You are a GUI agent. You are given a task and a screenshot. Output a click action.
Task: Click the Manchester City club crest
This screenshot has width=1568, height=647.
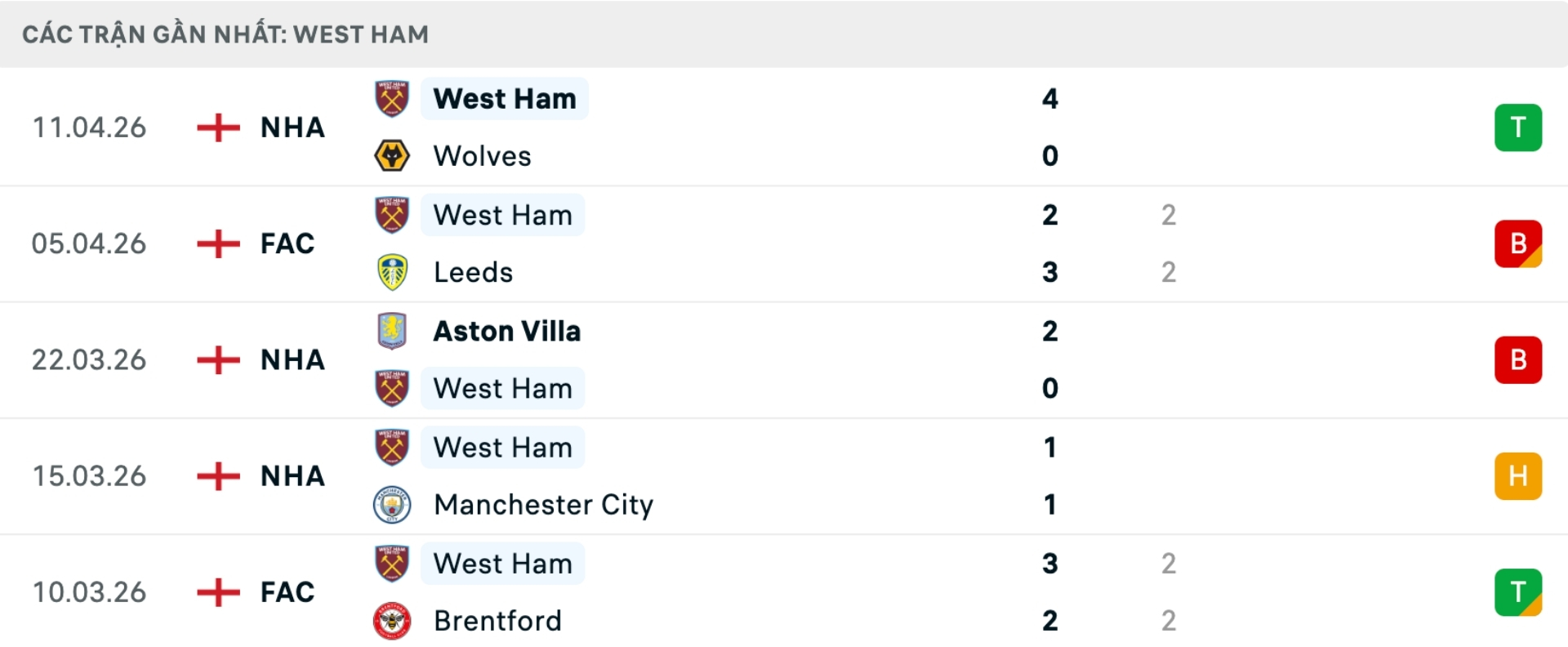click(392, 505)
